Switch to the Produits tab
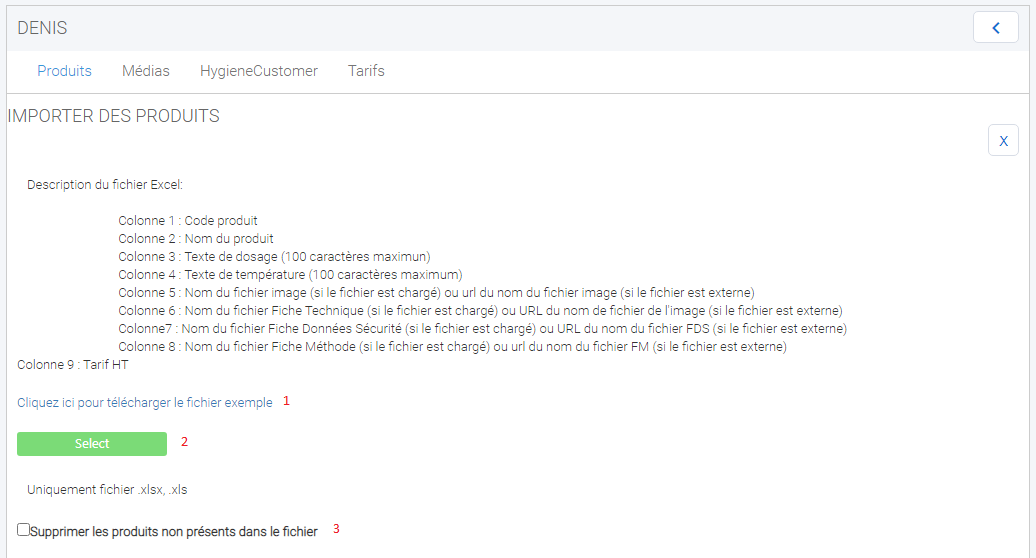This screenshot has width=1036, height=558. (64, 71)
